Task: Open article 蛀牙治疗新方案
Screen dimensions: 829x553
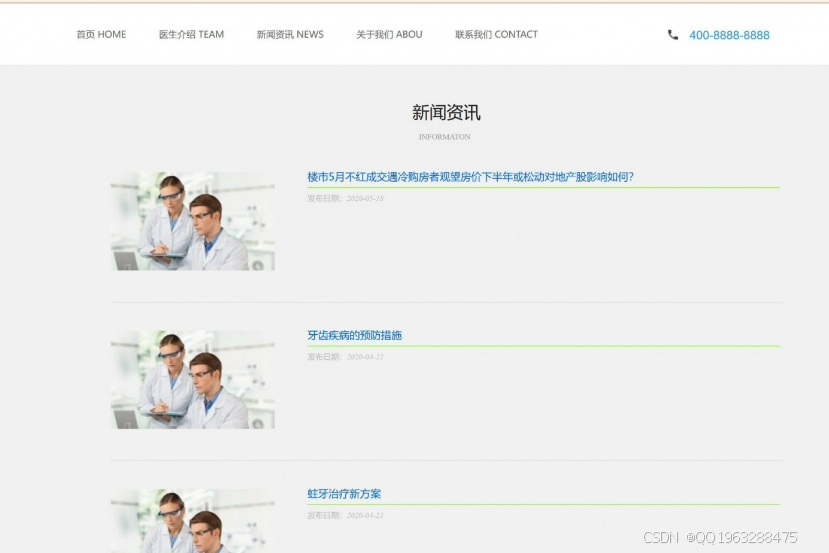Action: (x=344, y=494)
